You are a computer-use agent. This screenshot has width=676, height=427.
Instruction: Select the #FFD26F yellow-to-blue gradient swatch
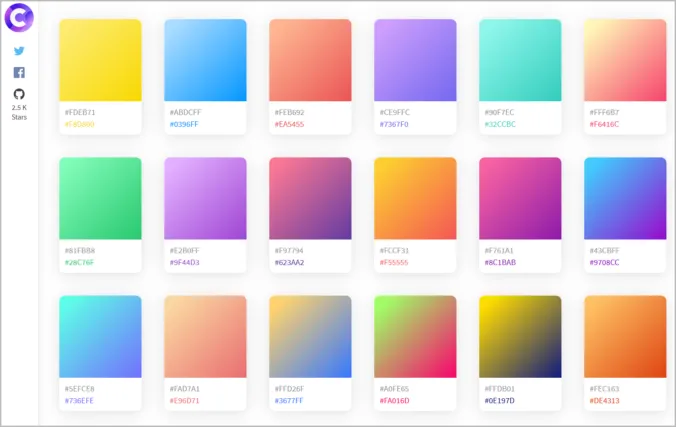coord(310,336)
